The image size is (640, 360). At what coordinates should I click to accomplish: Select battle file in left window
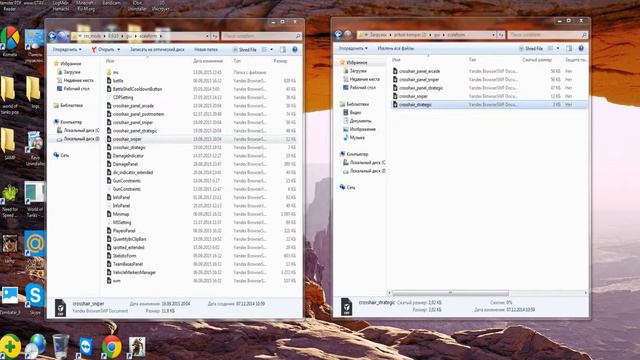pyautogui.click(x=118, y=81)
